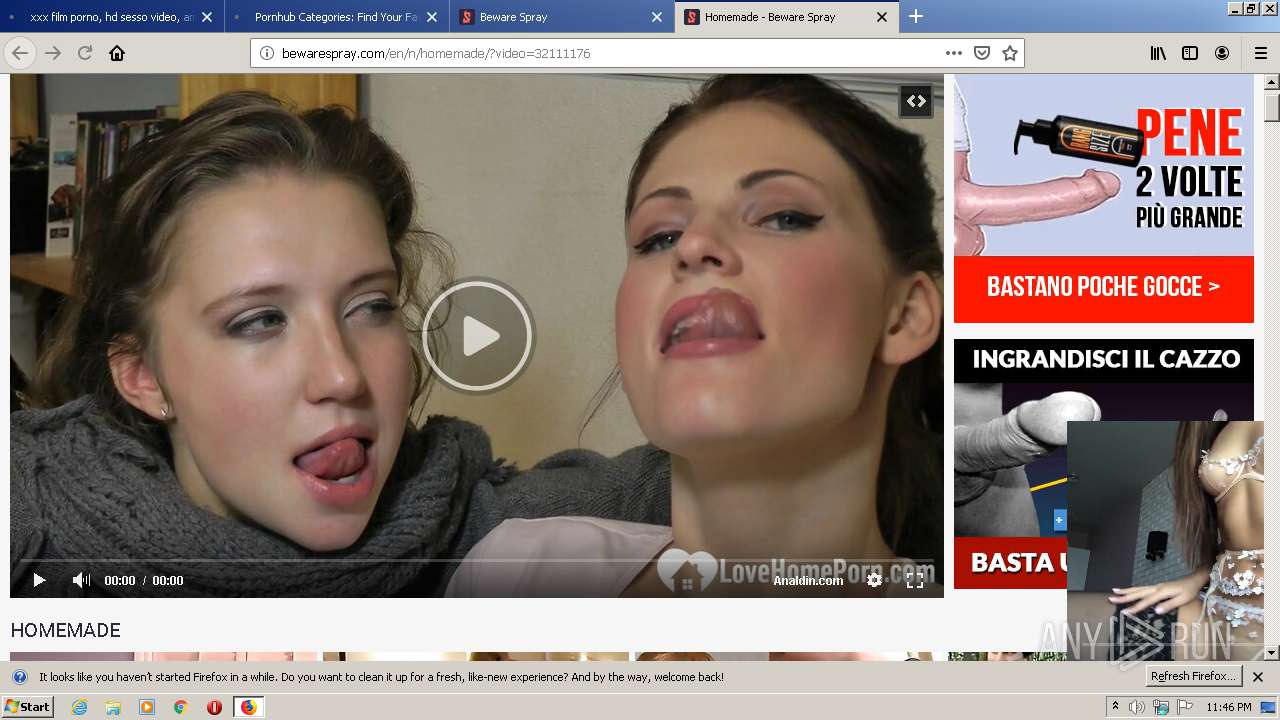Click the forward navigation arrow
The width and height of the screenshot is (1280, 720).
(53, 53)
